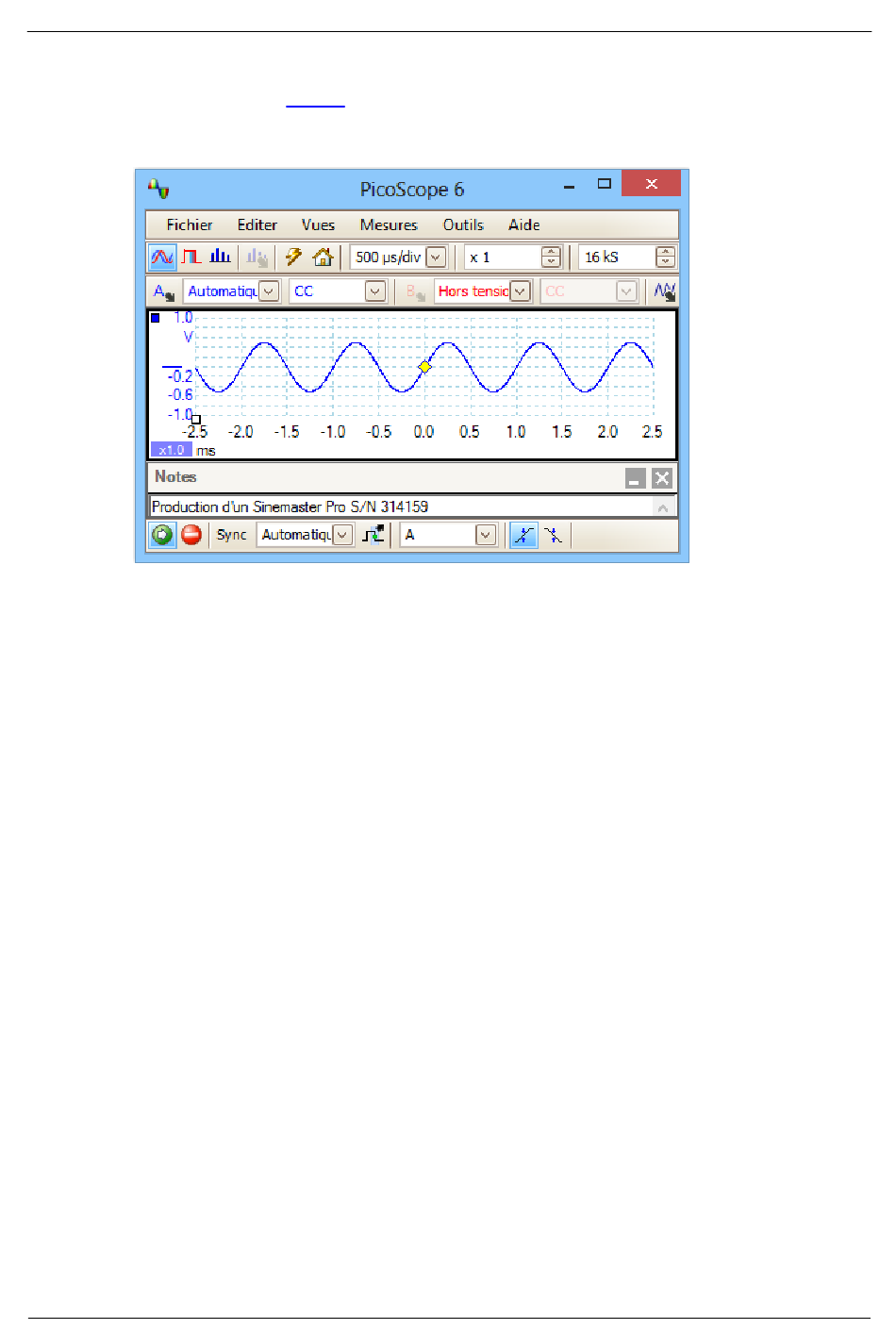Click the V axis unit label
The height and width of the screenshot is (1329, 896).
[188, 337]
